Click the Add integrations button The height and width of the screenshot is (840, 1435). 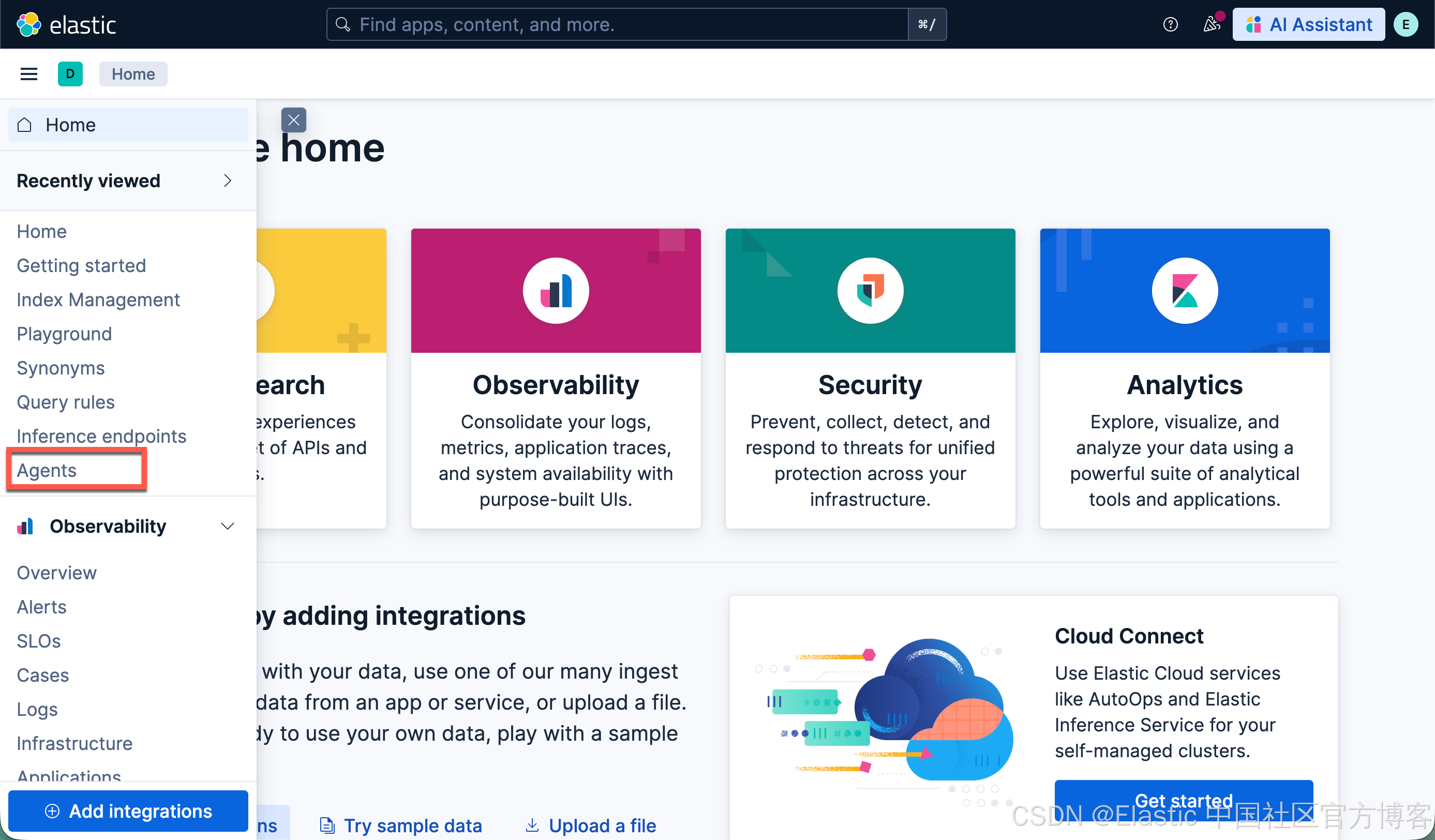tap(128, 811)
